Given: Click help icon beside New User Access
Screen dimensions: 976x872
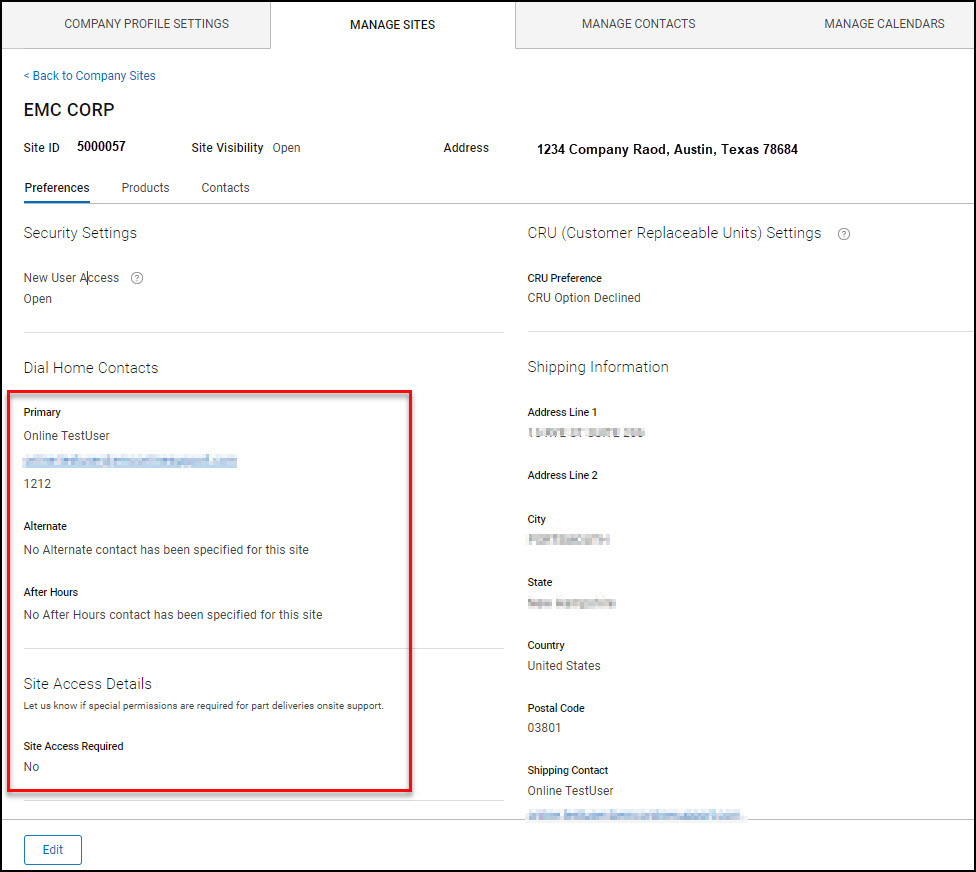Looking at the screenshot, I should [x=137, y=278].
